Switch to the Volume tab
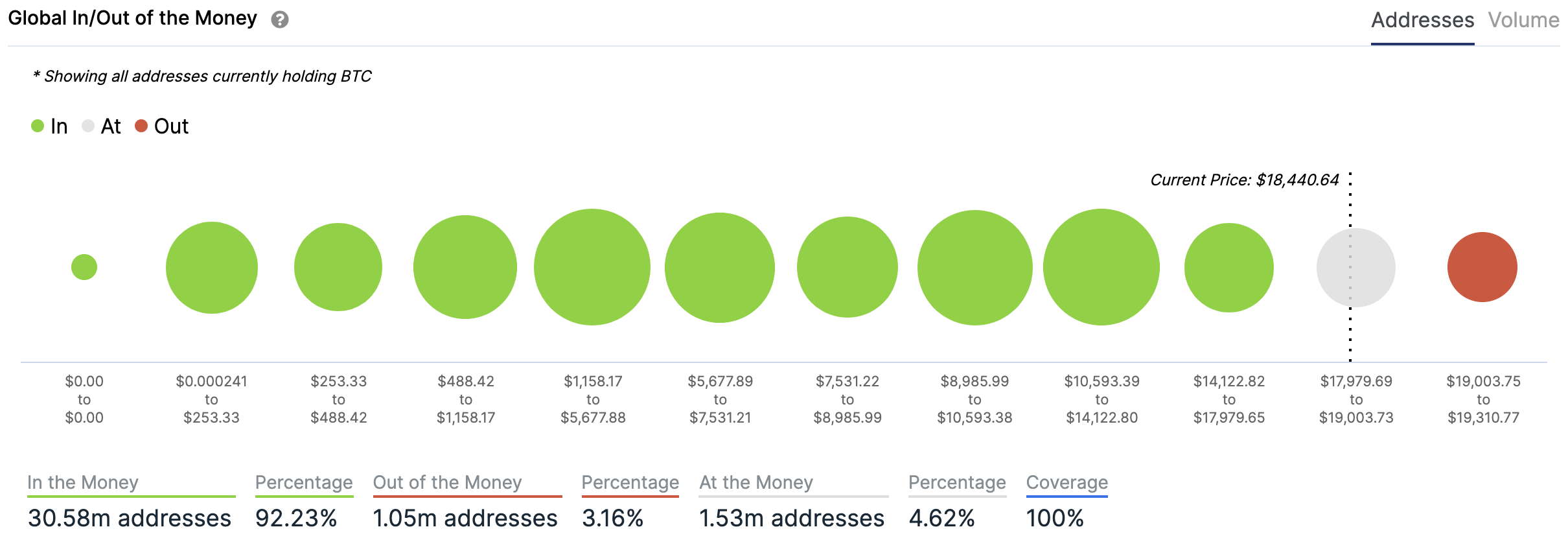 pyautogui.click(x=1523, y=20)
